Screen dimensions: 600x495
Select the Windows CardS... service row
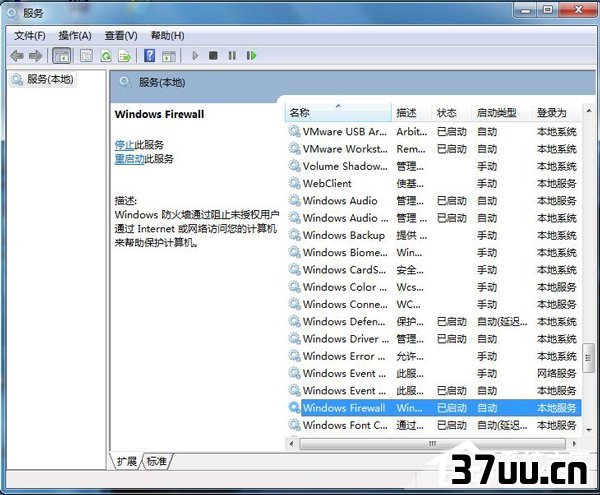(x=433, y=270)
